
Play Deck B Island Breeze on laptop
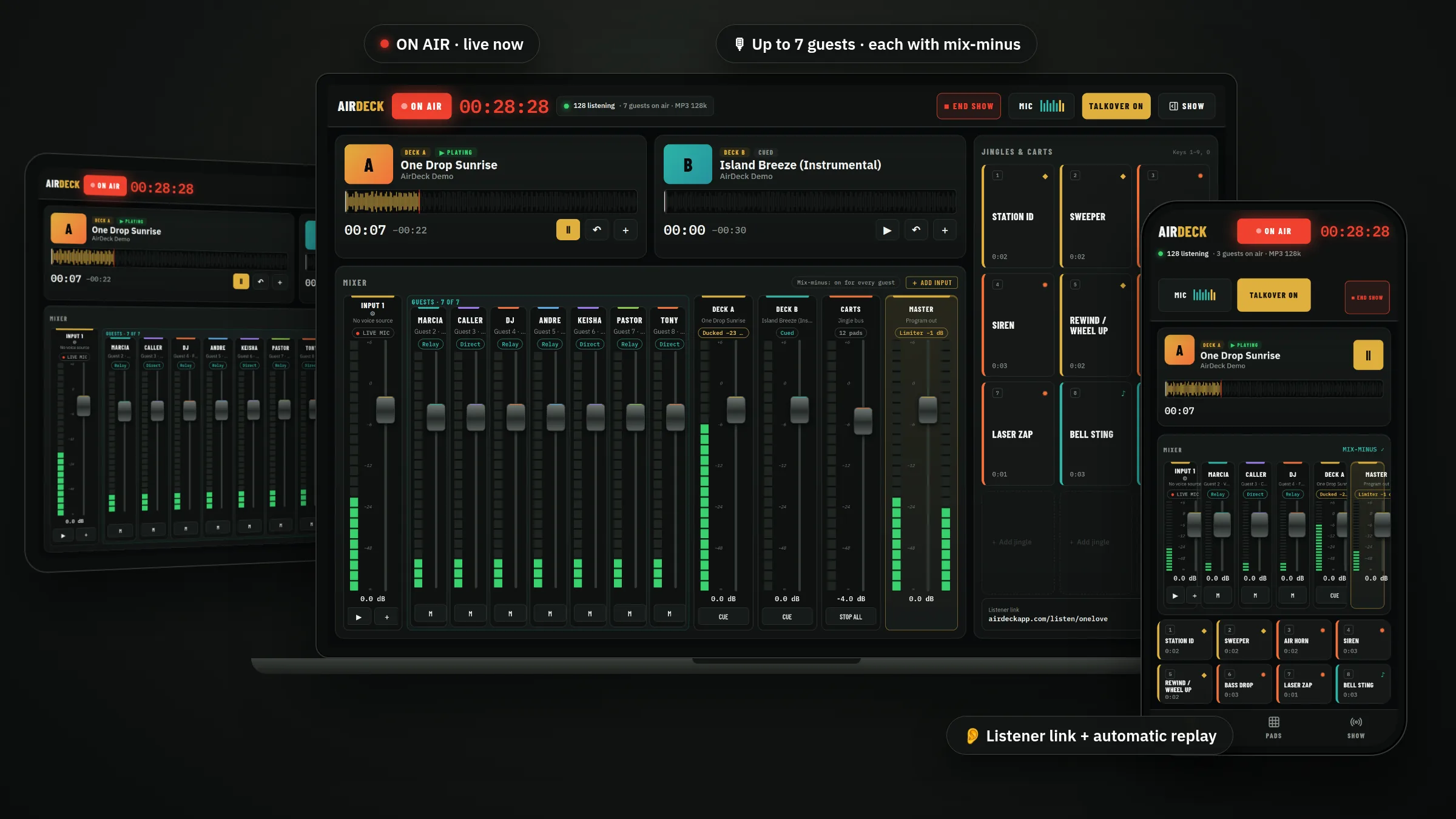tap(887, 230)
